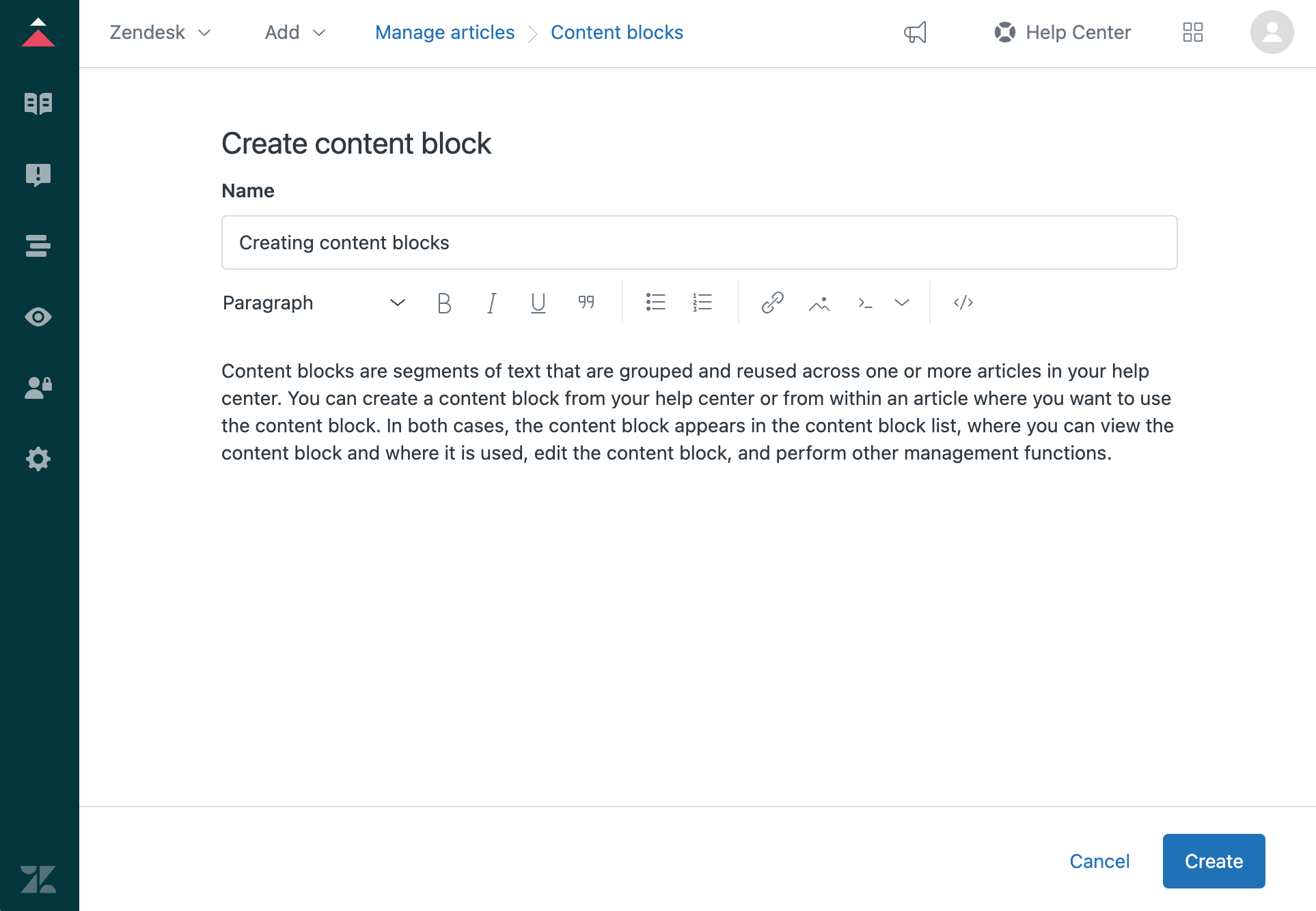Open the Guide articles panel in sidebar

(x=38, y=103)
